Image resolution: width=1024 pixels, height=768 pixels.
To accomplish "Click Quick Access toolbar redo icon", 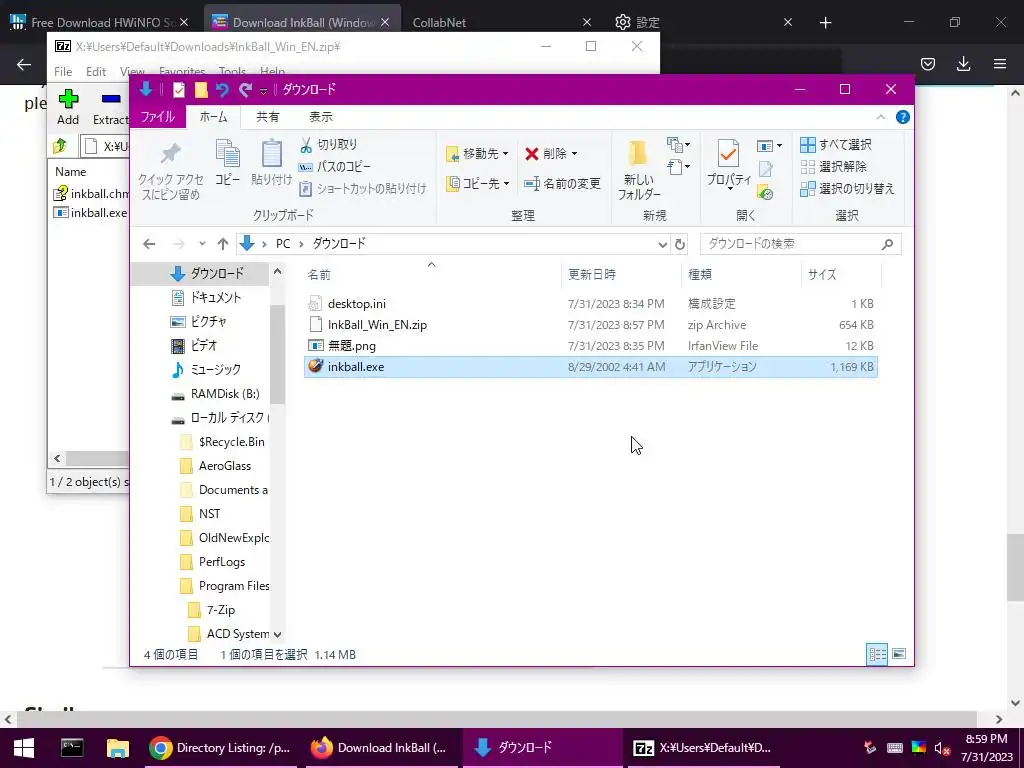I will 245,89.
